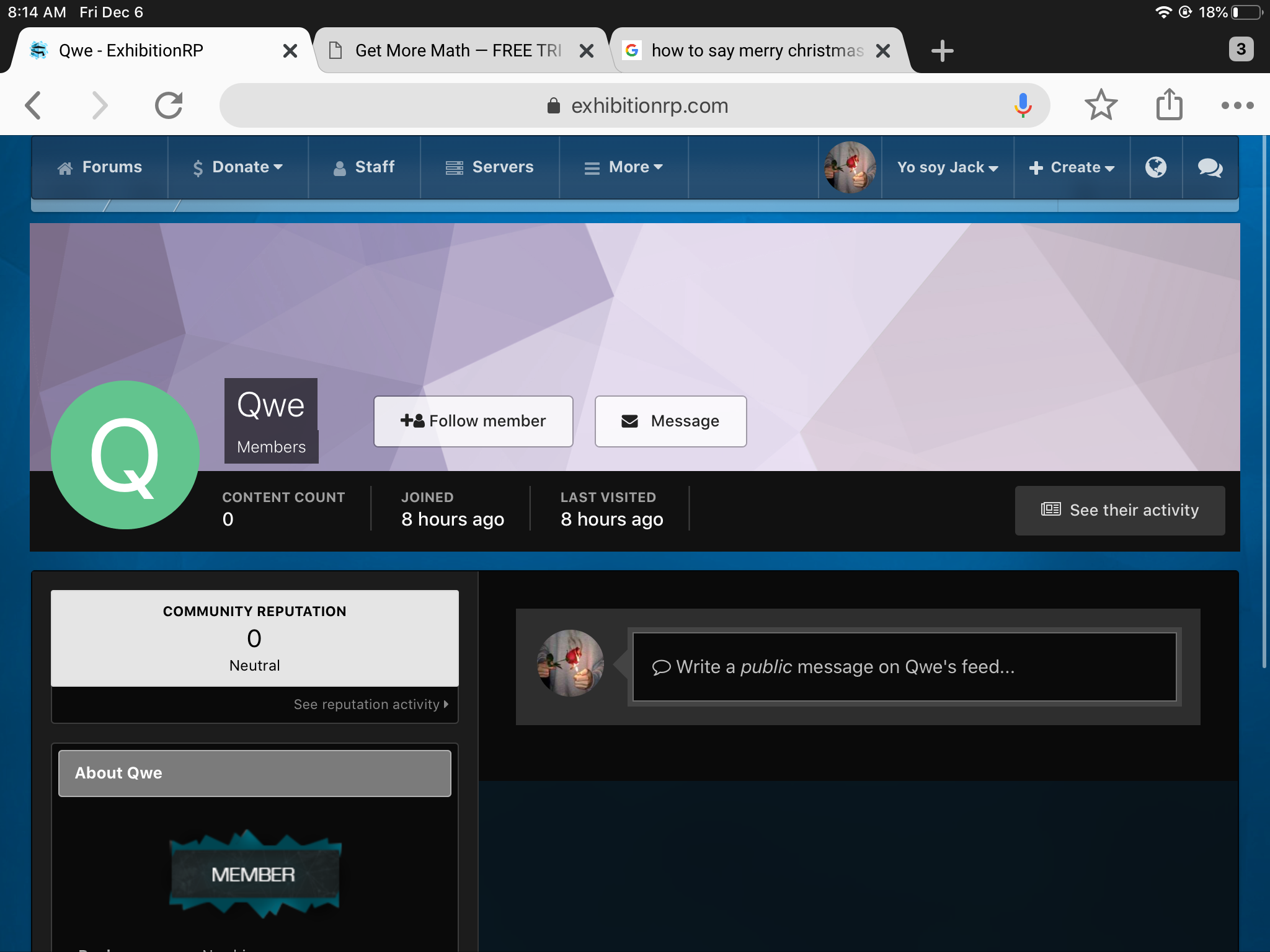Click the Qwe profile name
The height and width of the screenshot is (952, 1270).
point(271,405)
